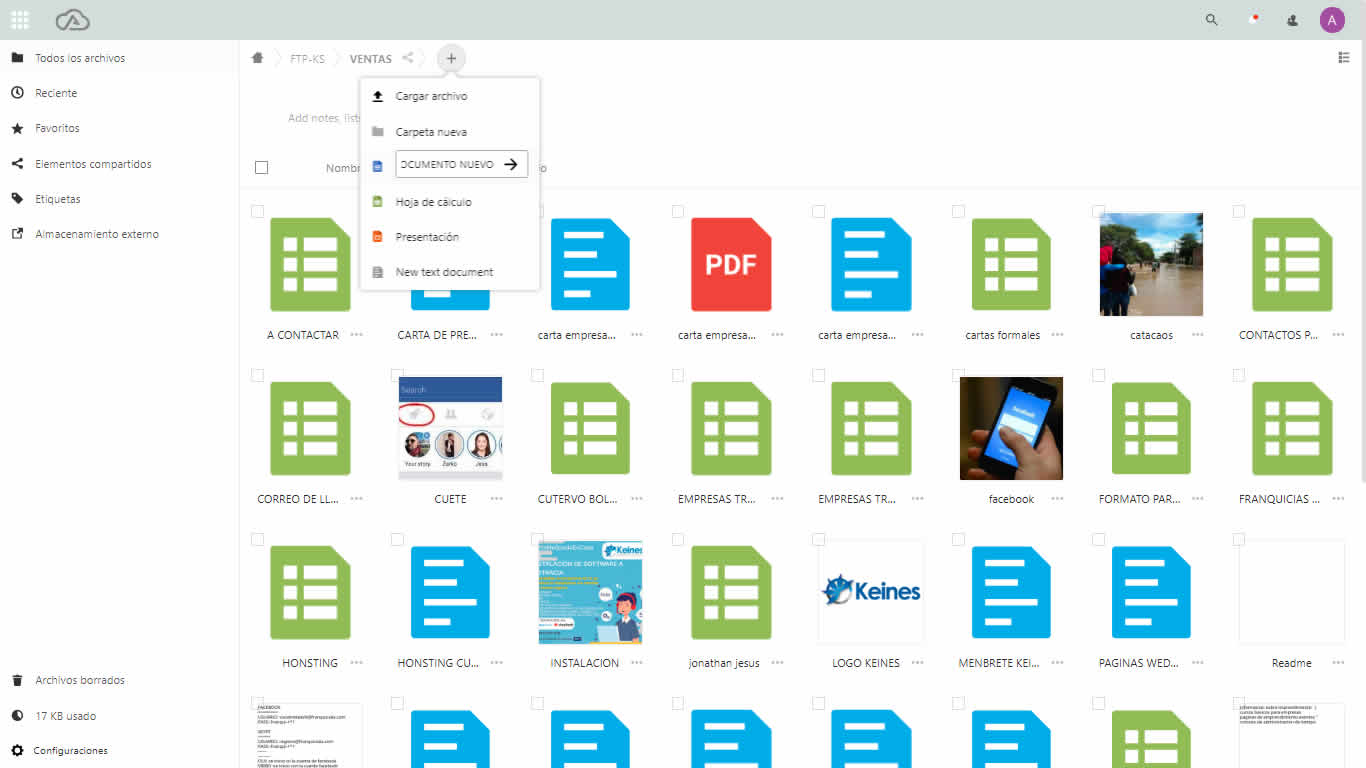Click FTP-KS in the breadcrumb
This screenshot has width=1366, height=768.
[x=307, y=59]
